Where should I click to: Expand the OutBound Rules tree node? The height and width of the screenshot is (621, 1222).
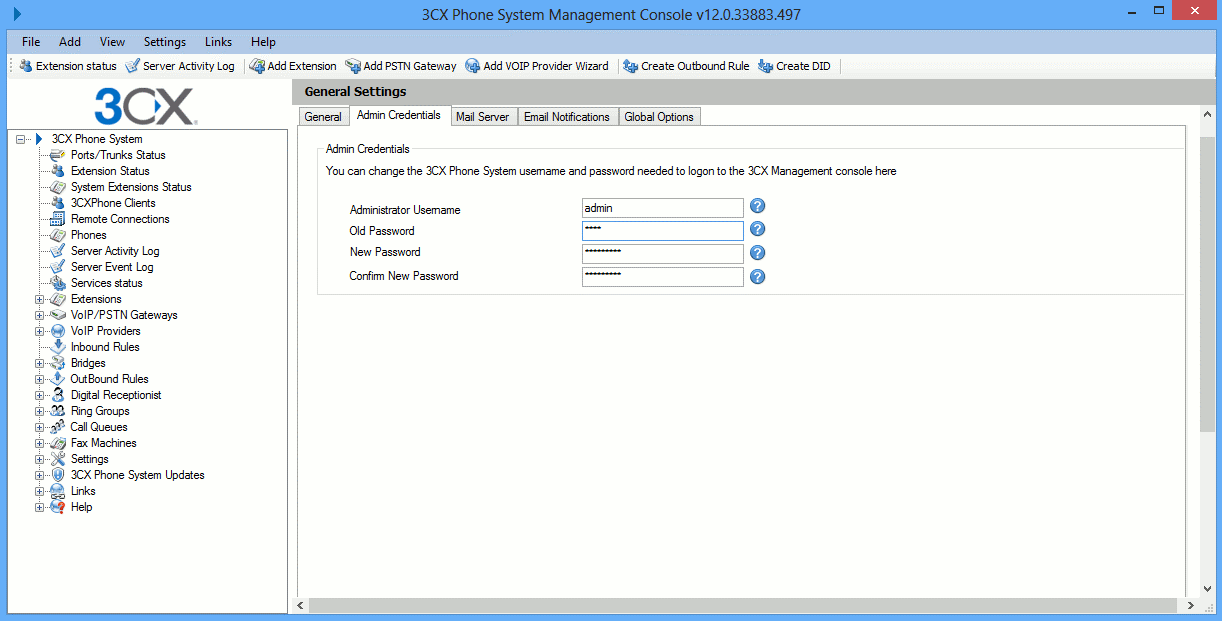[39, 379]
